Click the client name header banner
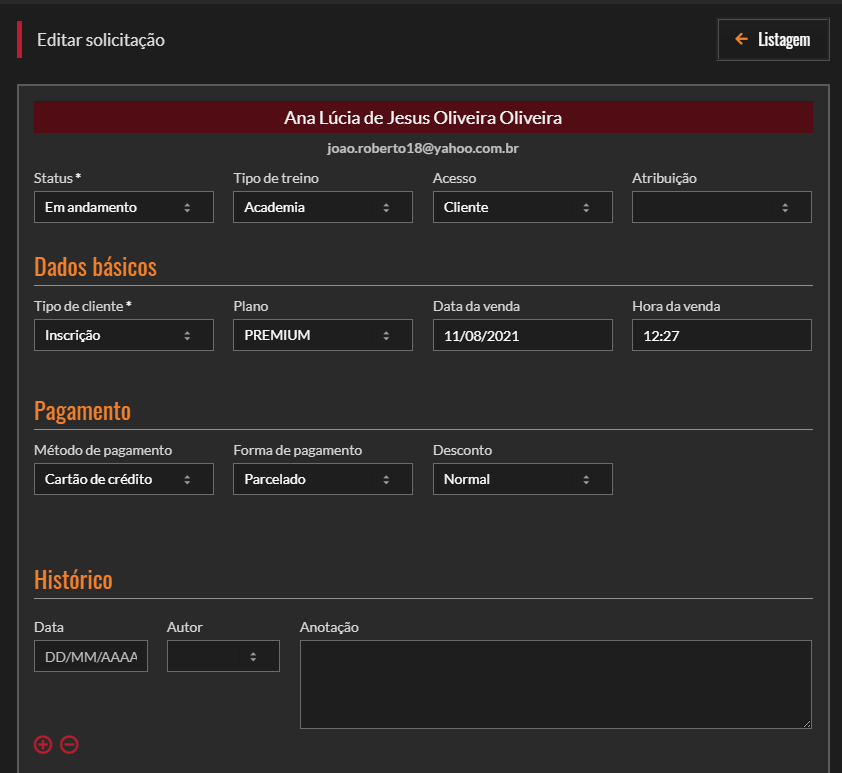This screenshot has height=773, width=842. pyautogui.click(x=423, y=118)
